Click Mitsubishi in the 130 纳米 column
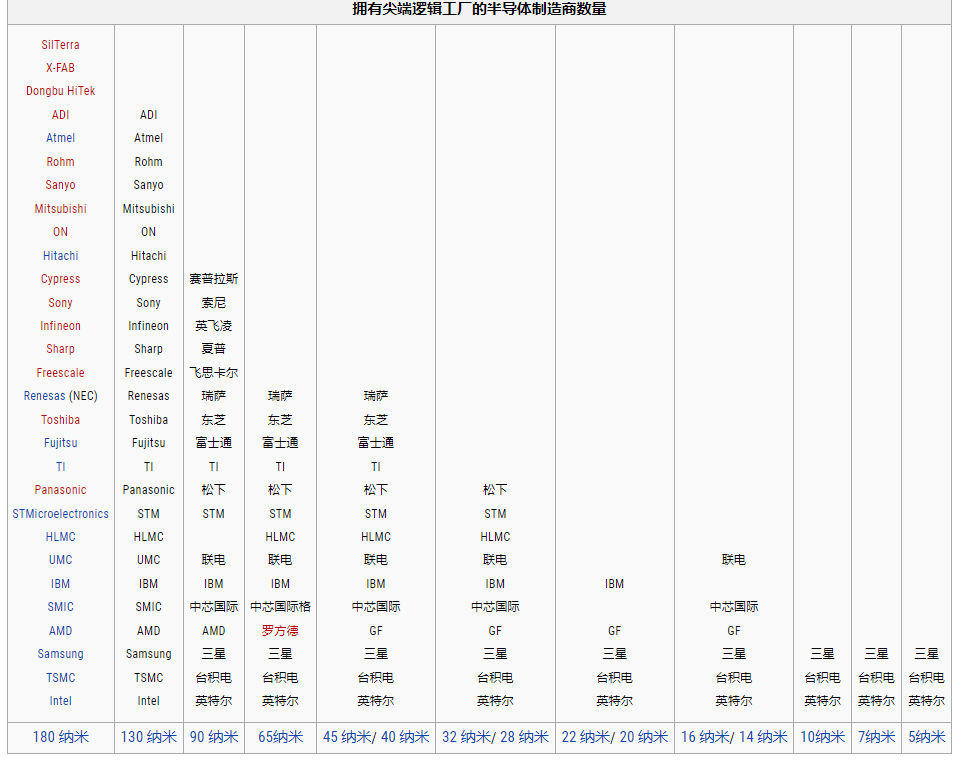The width and height of the screenshot is (976, 768). coord(148,208)
